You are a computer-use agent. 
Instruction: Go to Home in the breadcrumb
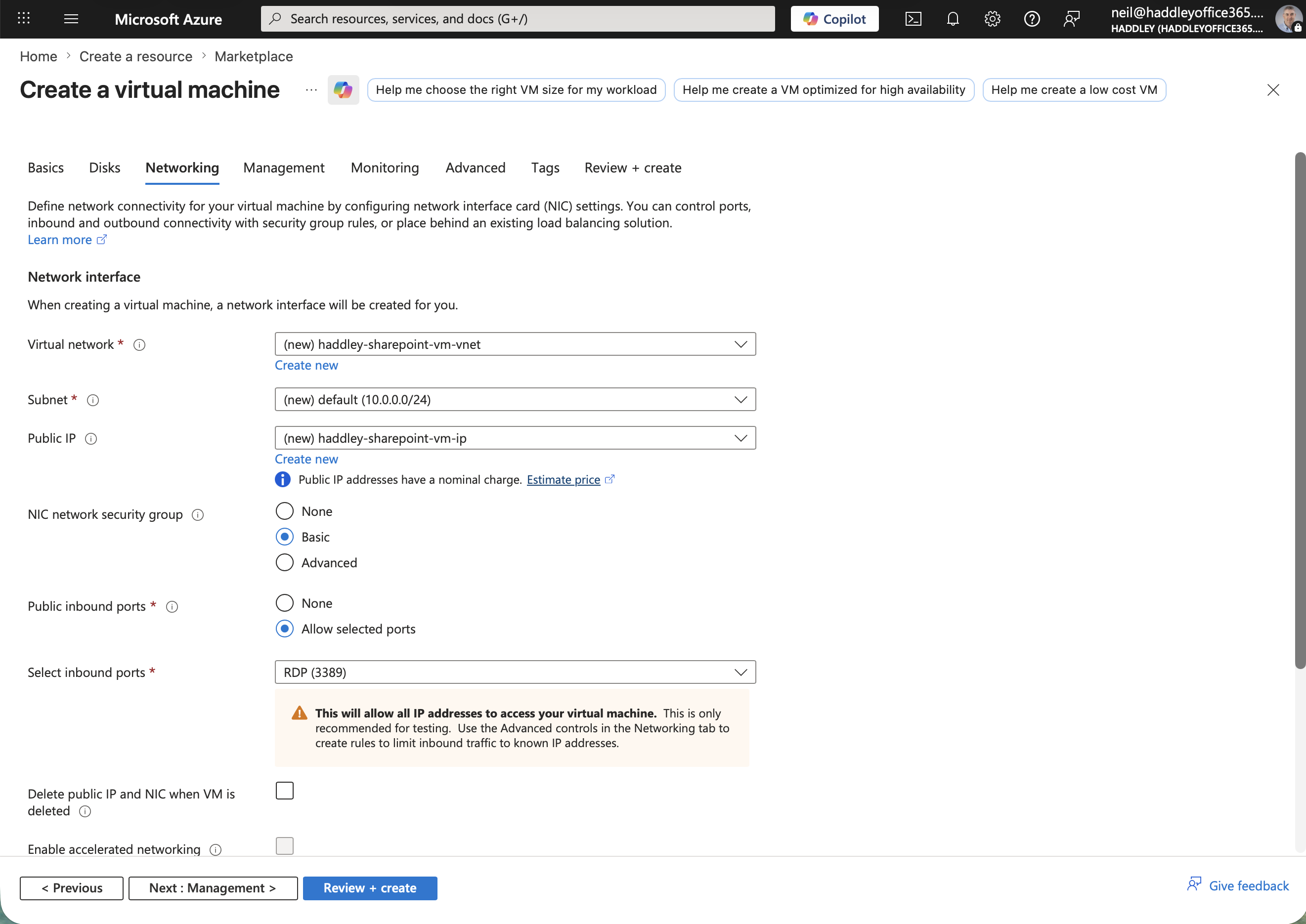click(x=38, y=56)
